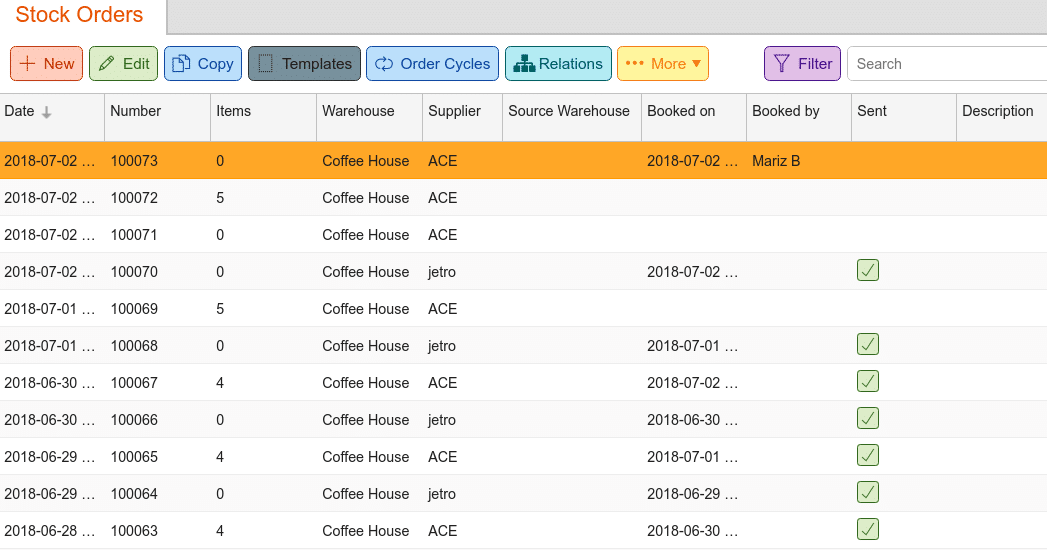Sort by the Number column header
This screenshot has height=550, width=1047.
[x=136, y=111]
